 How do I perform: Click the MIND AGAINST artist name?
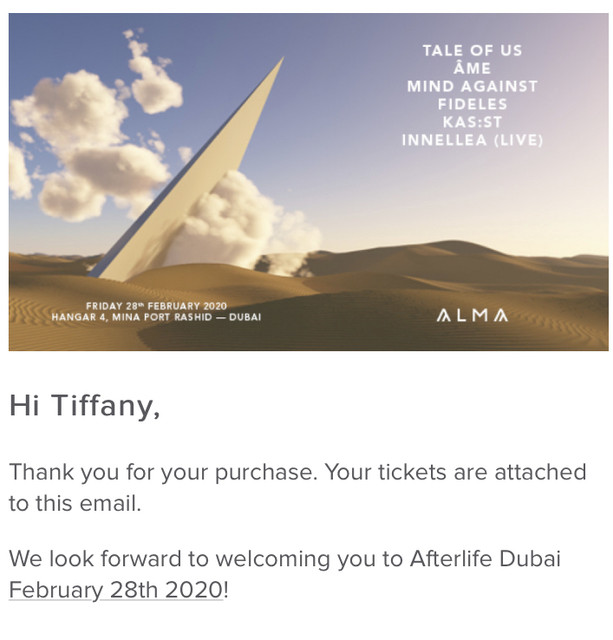tap(473, 87)
